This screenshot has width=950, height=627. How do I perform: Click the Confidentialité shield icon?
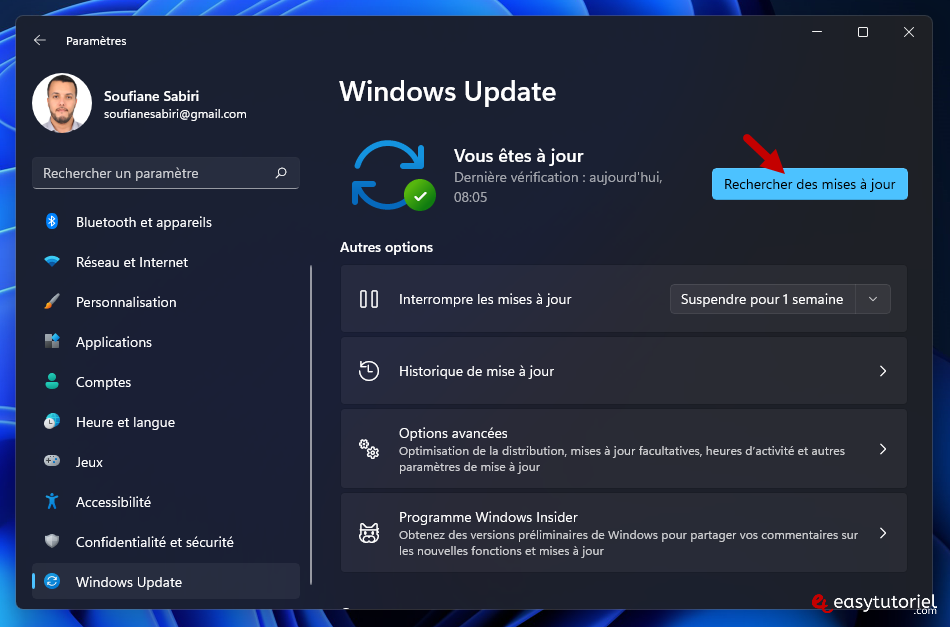[52, 542]
